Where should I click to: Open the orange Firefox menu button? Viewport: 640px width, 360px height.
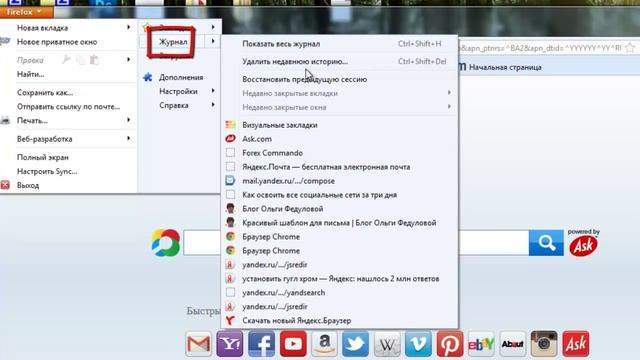click(x=26, y=12)
